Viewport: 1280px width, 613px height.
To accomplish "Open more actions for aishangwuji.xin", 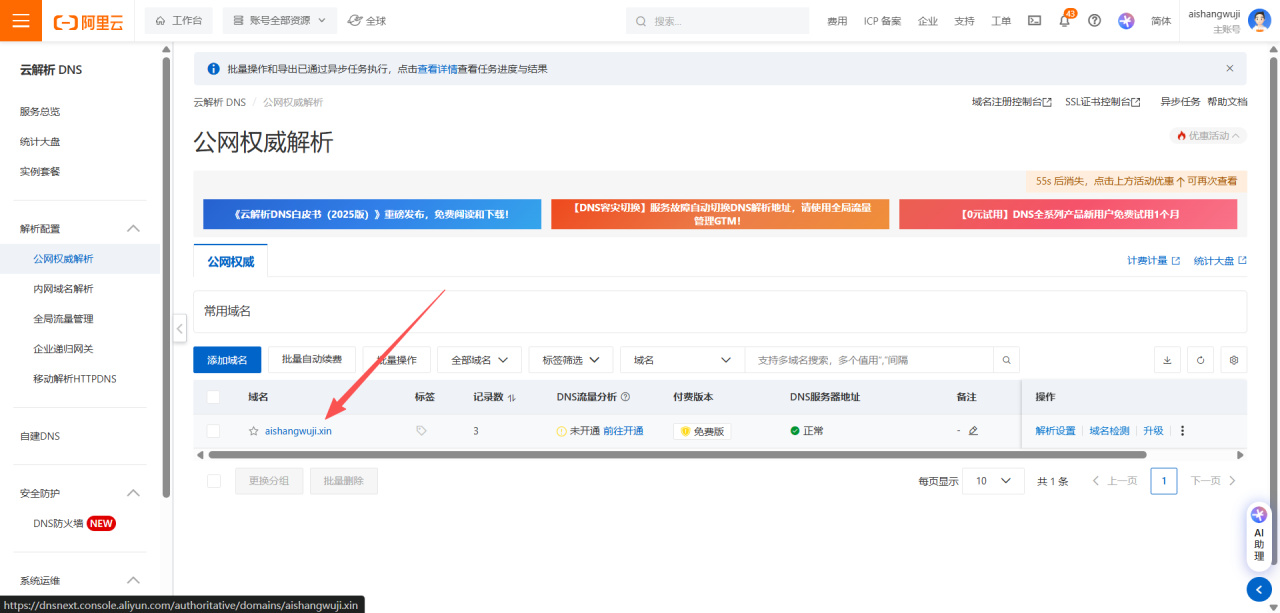I will pyautogui.click(x=1182, y=431).
